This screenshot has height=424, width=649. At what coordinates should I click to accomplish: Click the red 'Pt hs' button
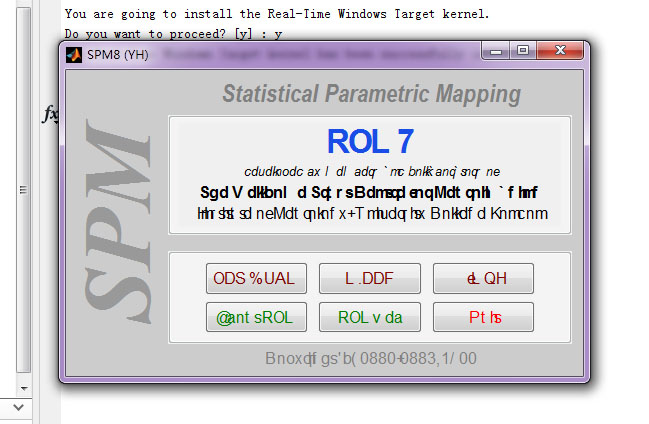click(x=483, y=317)
